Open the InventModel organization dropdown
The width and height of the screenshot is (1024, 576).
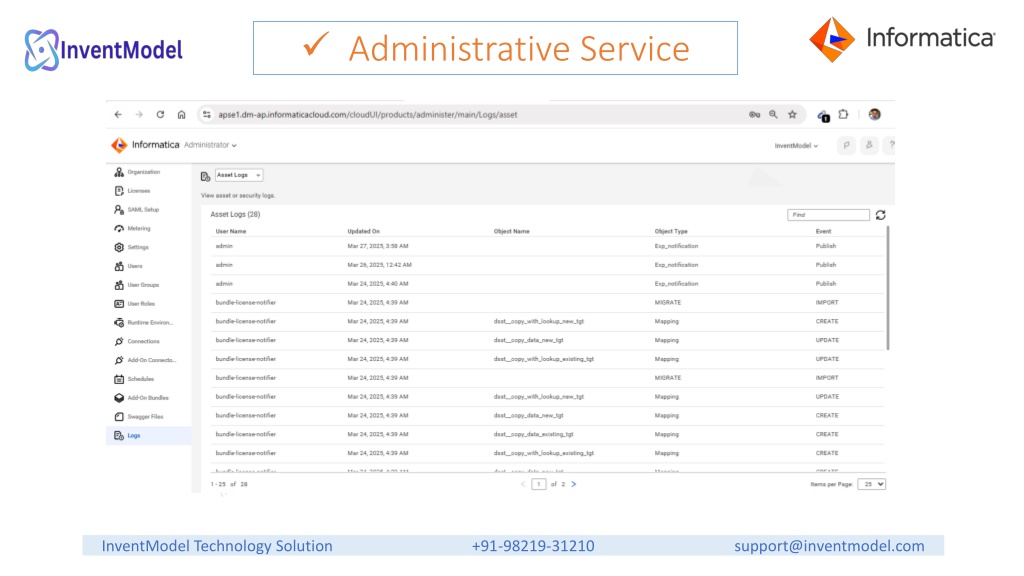[796, 146]
